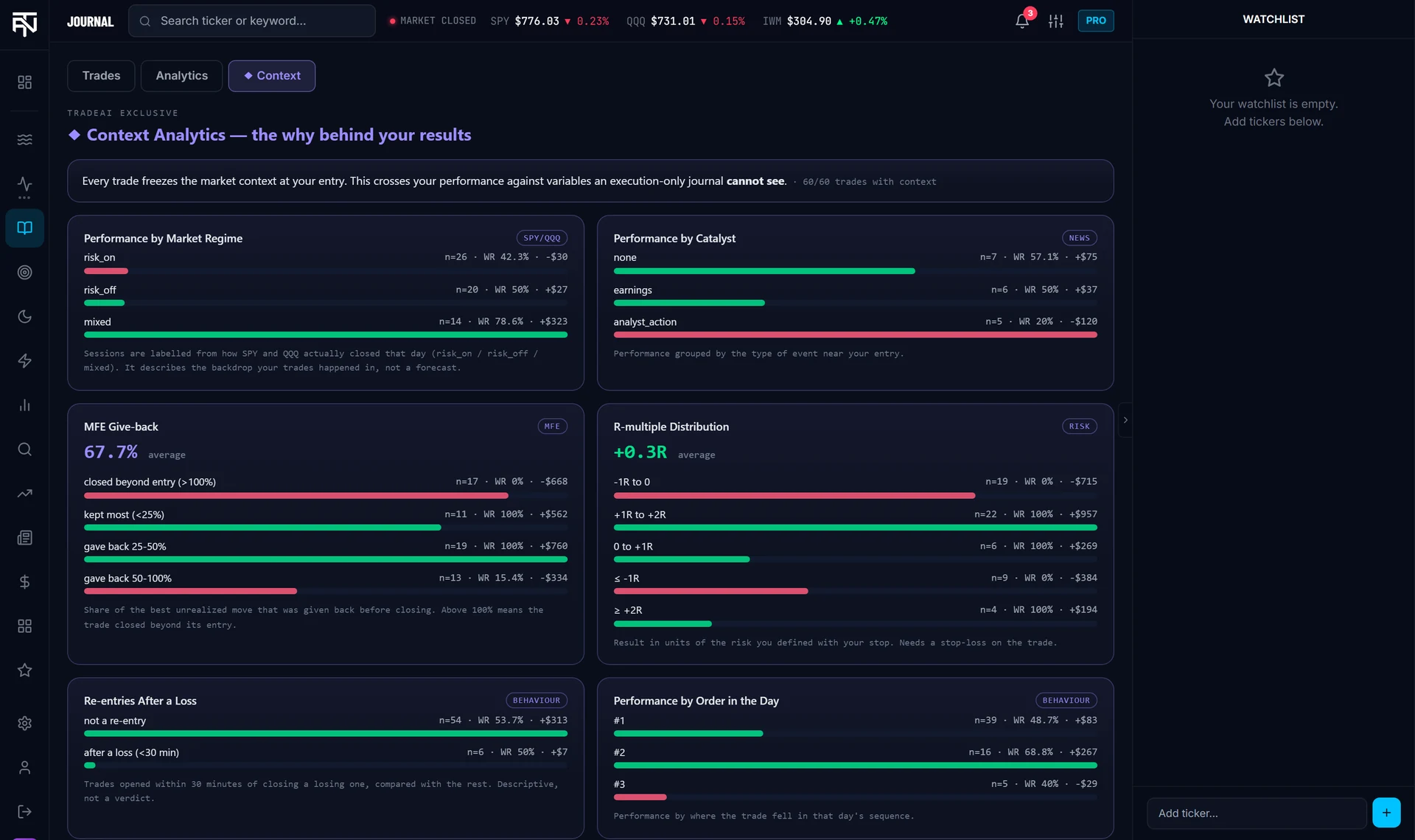This screenshot has width=1415, height=840.
Task: Click the empty watchlist star icon
Action: pyautogui.click(x=1273, y=77)
